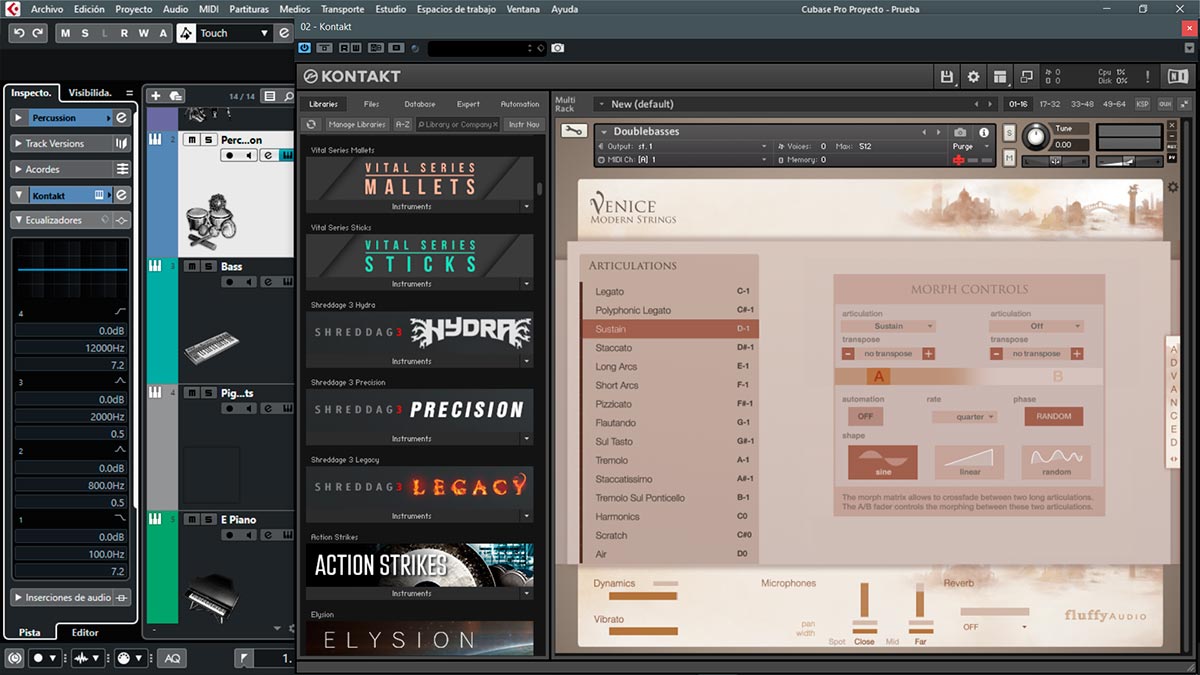Switch to Kontakt Database tab
Viewport: 1200px width, 675px height.
[420, 104]
